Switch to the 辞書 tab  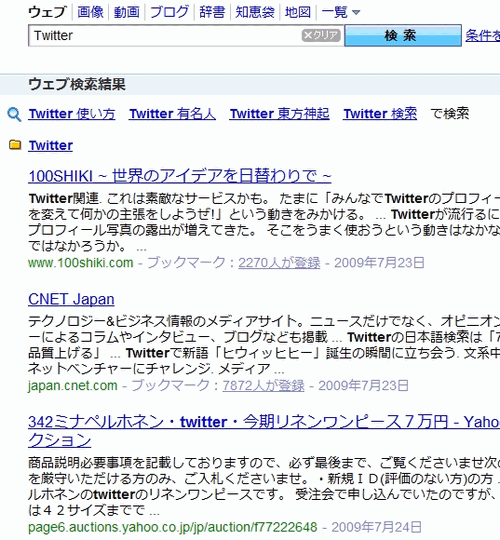pyautogui.click(x=212, y=12)
